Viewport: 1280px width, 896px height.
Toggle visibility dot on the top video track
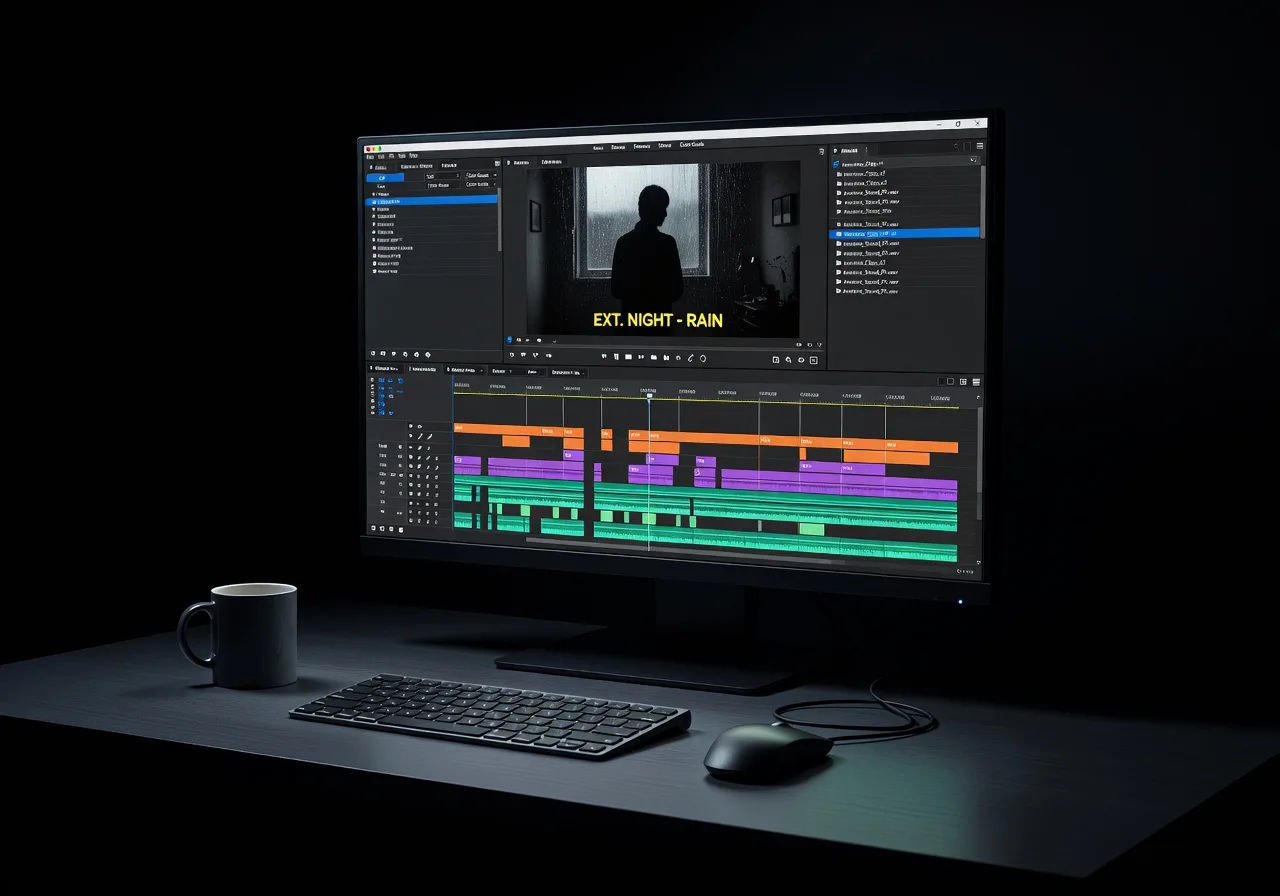pos(411,426)
